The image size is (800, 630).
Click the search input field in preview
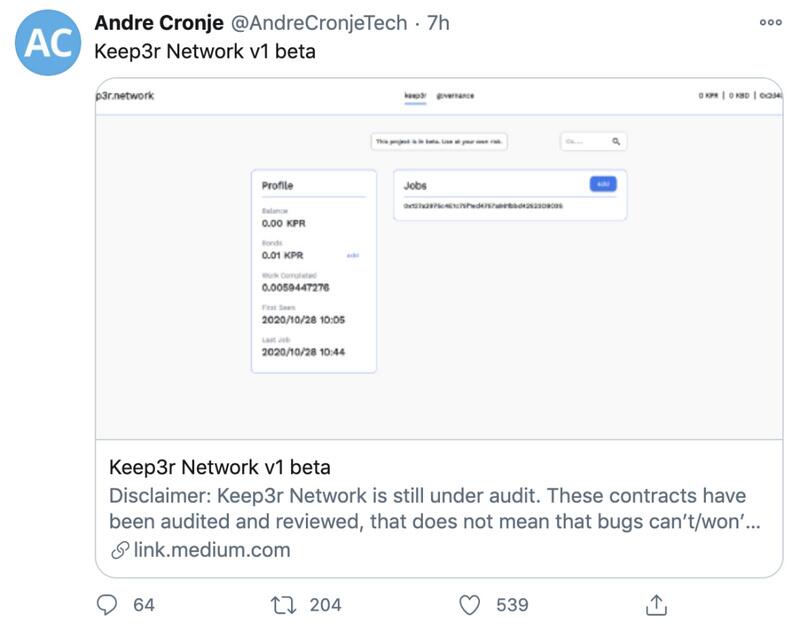[x=582, y=142]
